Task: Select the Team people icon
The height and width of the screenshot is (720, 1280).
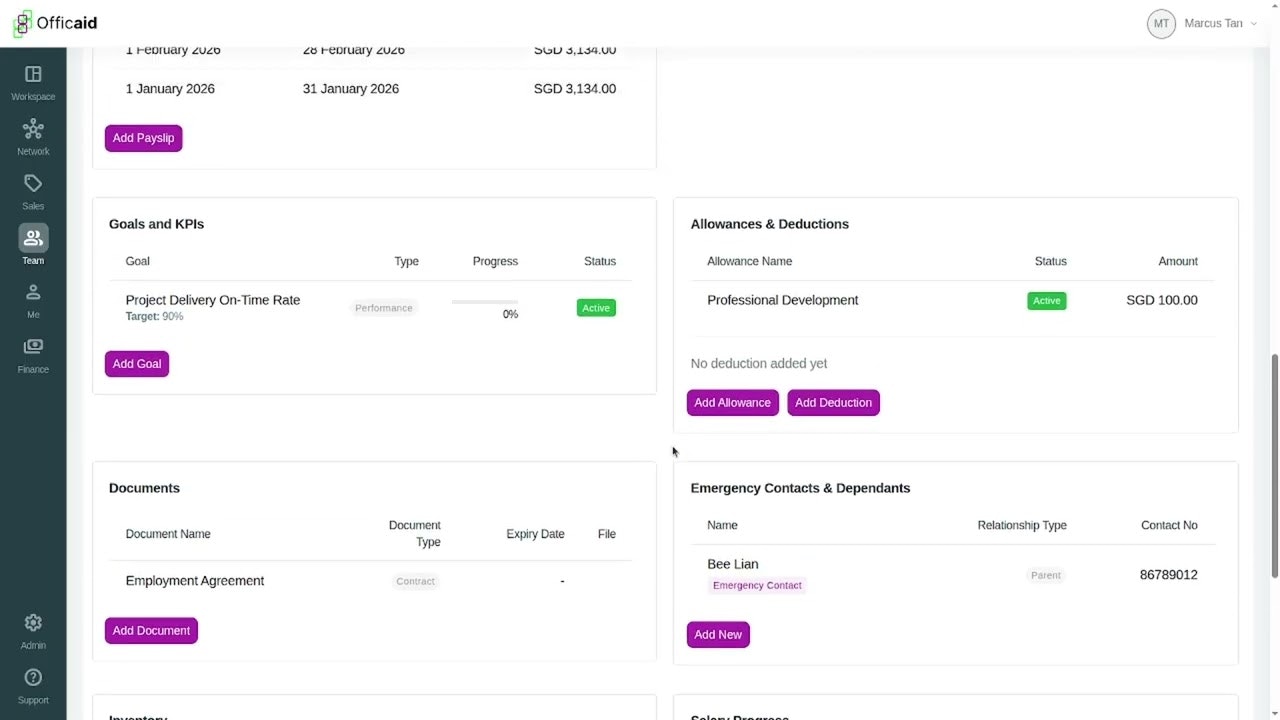Action: tap(33, 238)
